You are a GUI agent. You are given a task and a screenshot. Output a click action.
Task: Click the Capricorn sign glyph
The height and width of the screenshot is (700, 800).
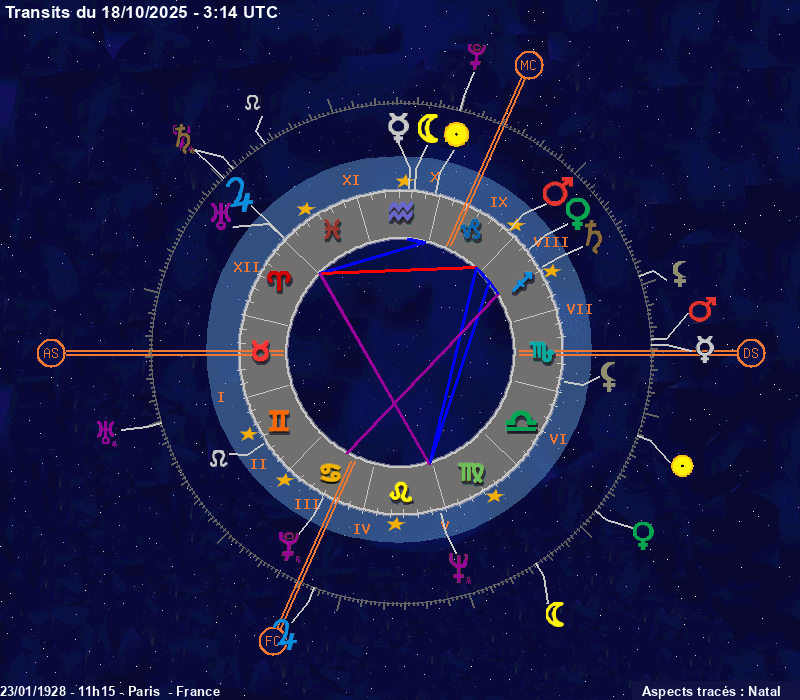(471, 230)
